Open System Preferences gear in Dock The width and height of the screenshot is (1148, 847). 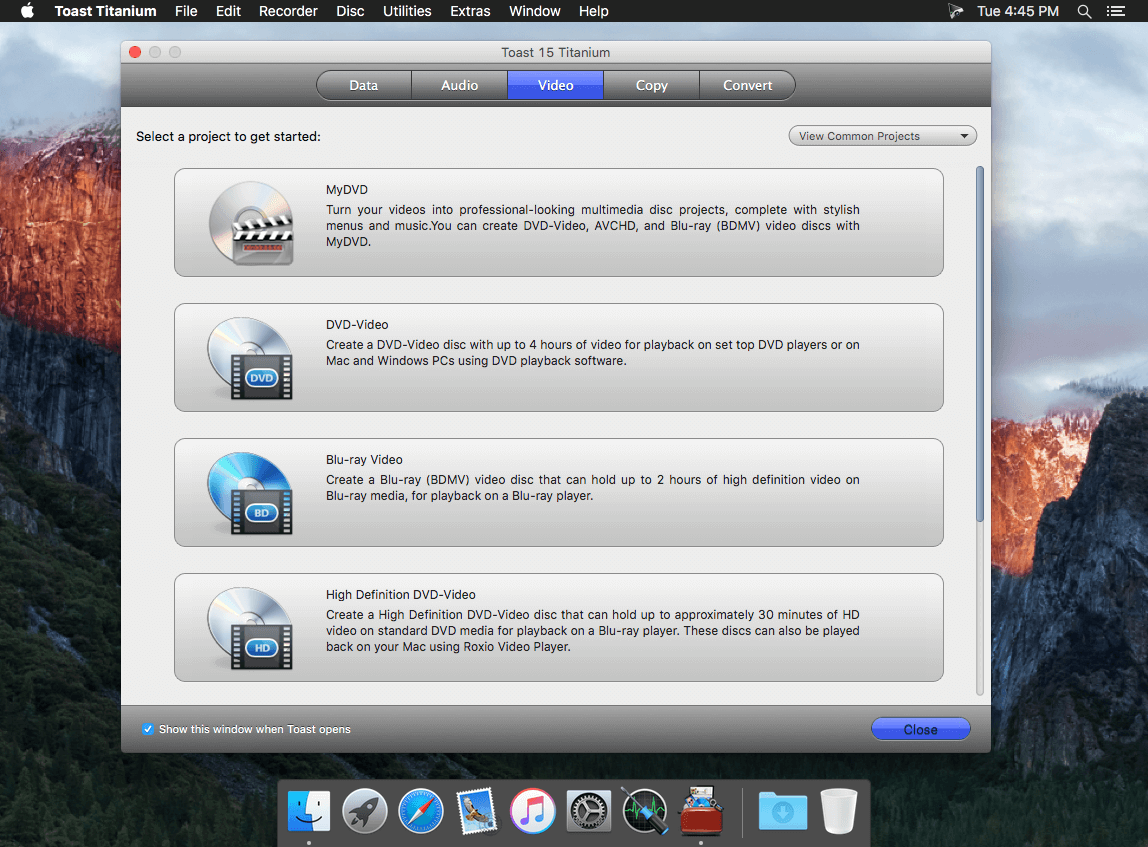coord(589,811)
